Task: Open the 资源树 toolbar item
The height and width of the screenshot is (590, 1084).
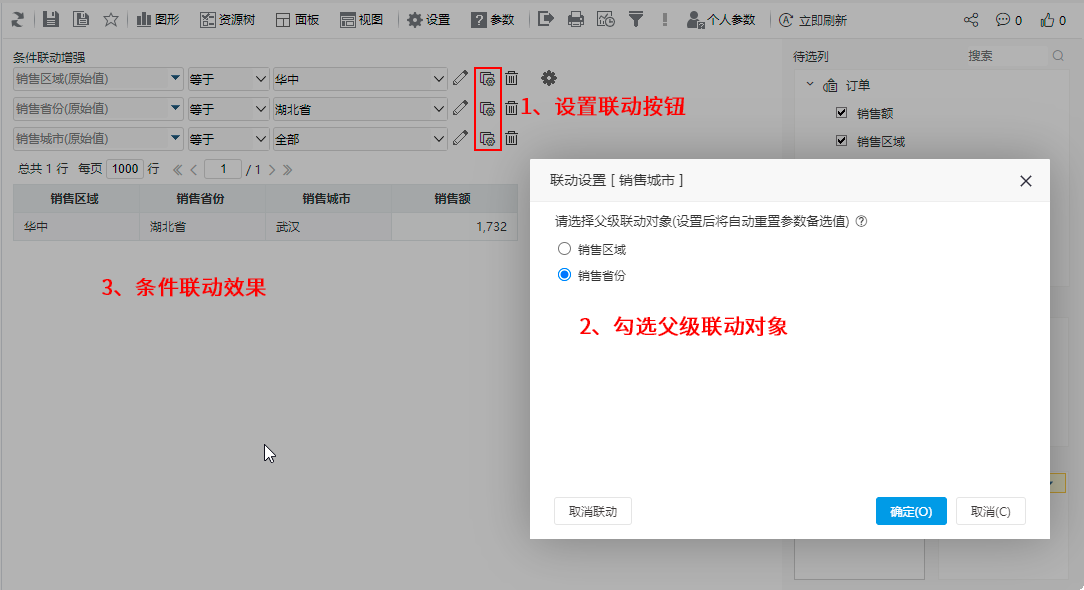Action: [227, 19]
